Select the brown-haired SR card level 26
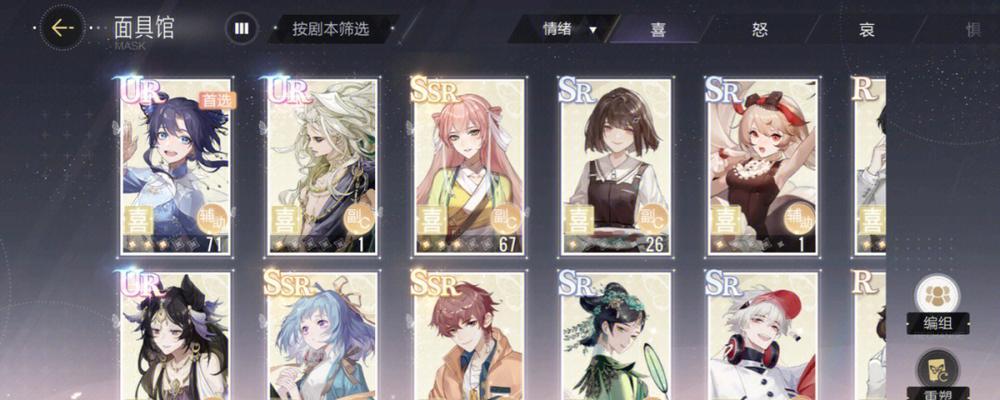The image size is (1000, 400). tap(615, 167)
